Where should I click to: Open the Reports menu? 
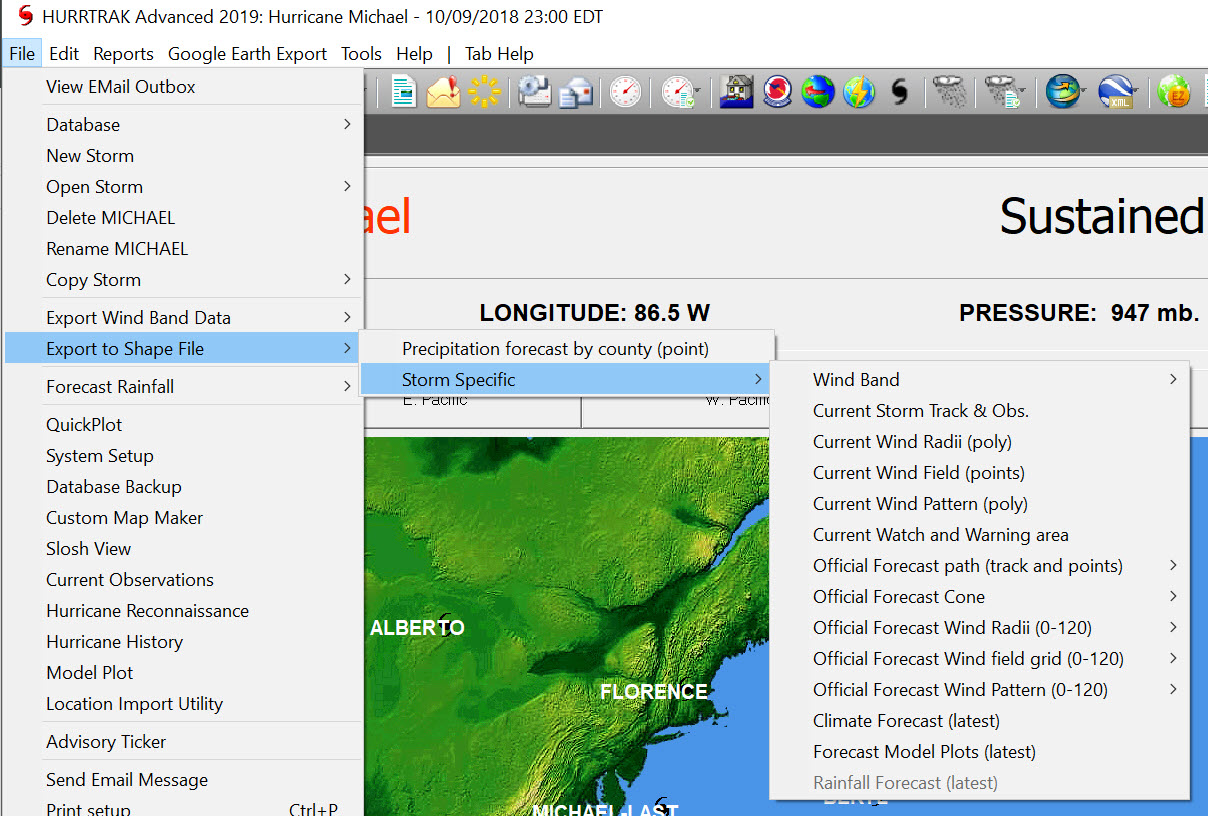pyautogui.click(x=123, y=54)
